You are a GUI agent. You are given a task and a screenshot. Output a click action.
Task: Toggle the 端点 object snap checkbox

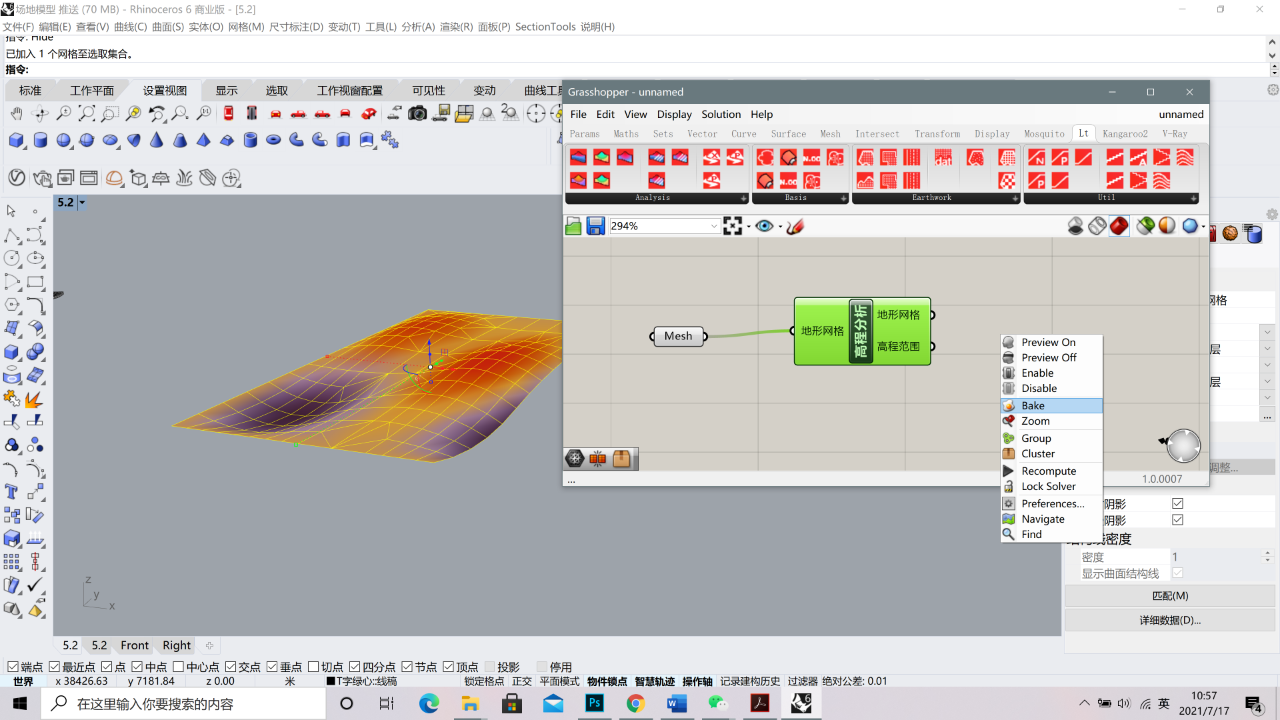(x=12, y=667)
